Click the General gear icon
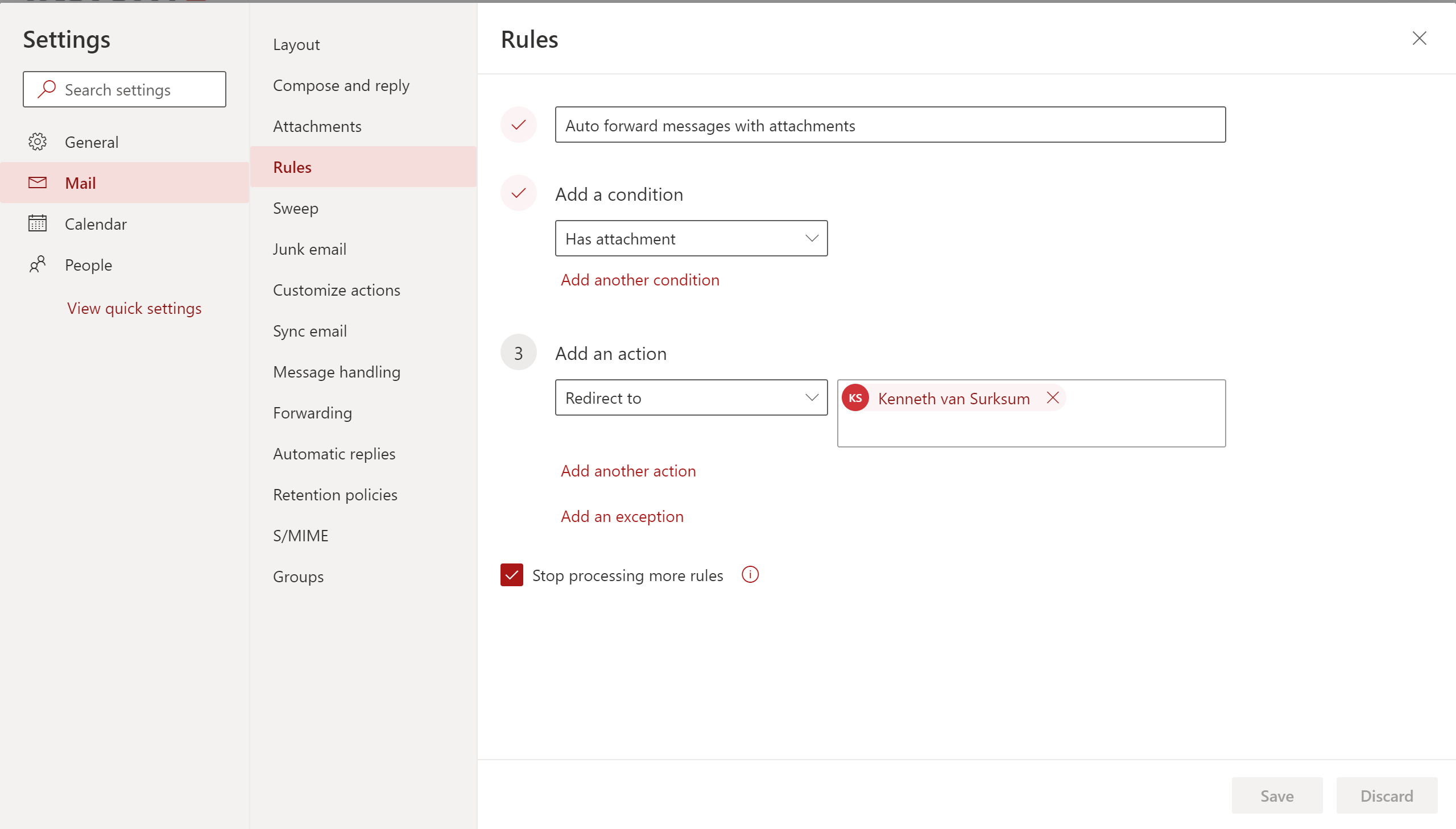 coord(38,142)
